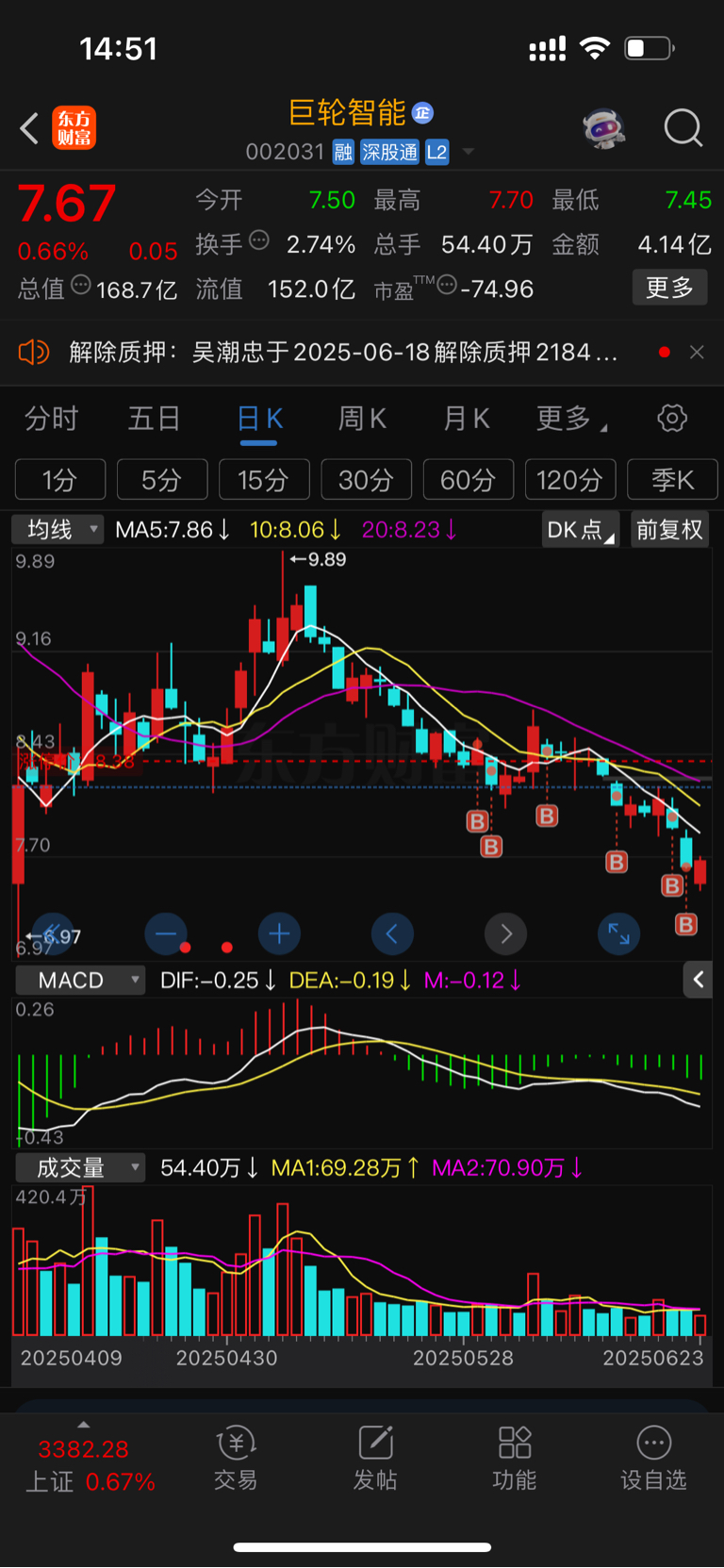This screenshot has width=724, height=1568.
Task: Open the 设自选 watchlist icon
Action: pyautogui.click(x=653, y=1458)
